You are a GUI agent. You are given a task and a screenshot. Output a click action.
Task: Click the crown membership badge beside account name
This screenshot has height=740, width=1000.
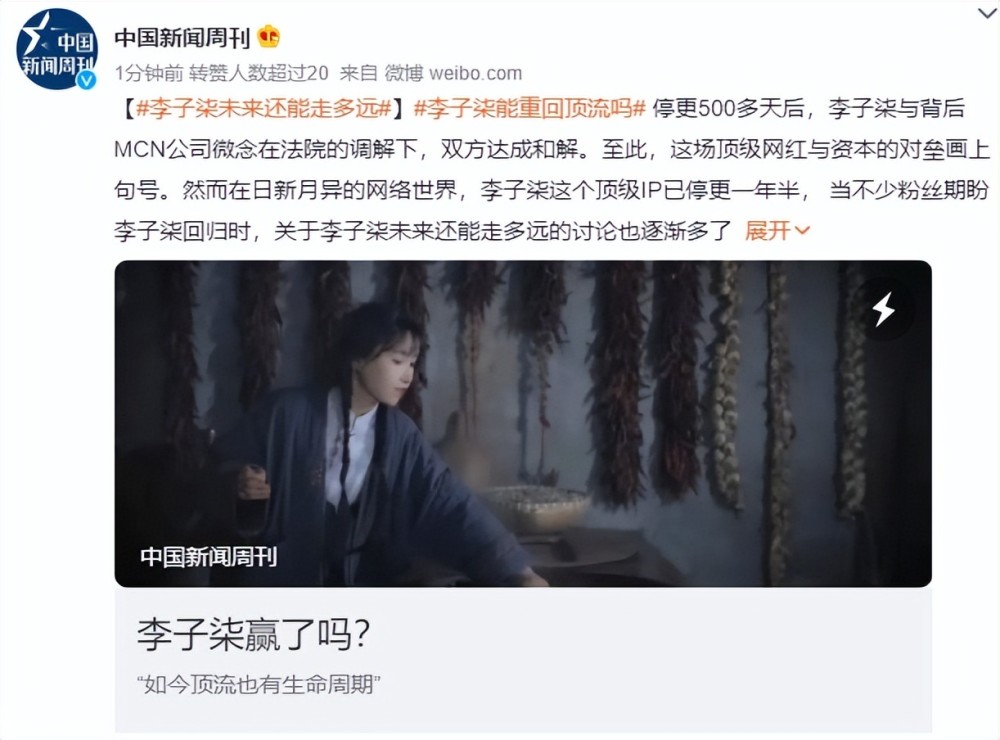[268, 38]
